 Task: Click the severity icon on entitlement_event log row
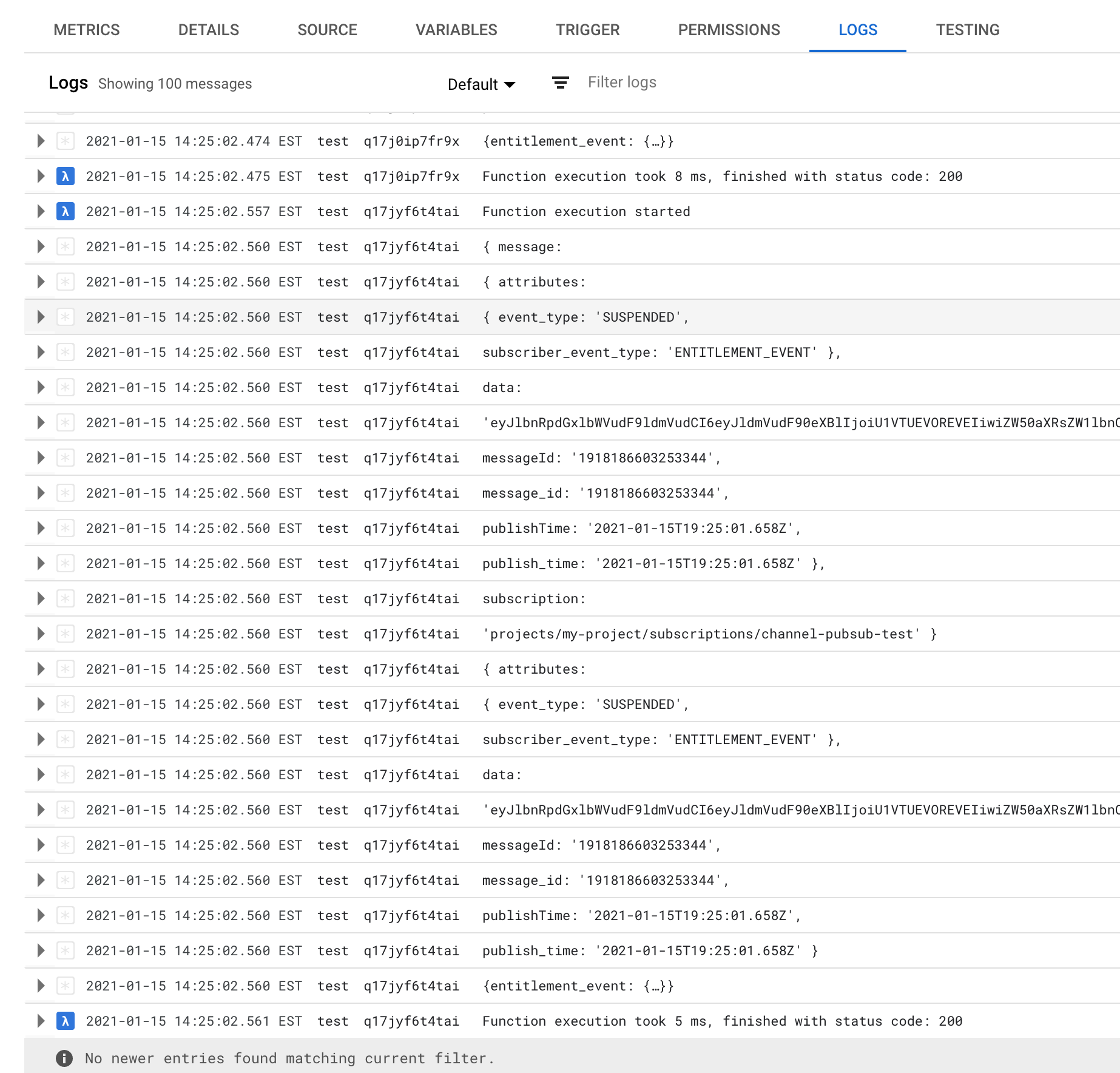coord(65,986)
